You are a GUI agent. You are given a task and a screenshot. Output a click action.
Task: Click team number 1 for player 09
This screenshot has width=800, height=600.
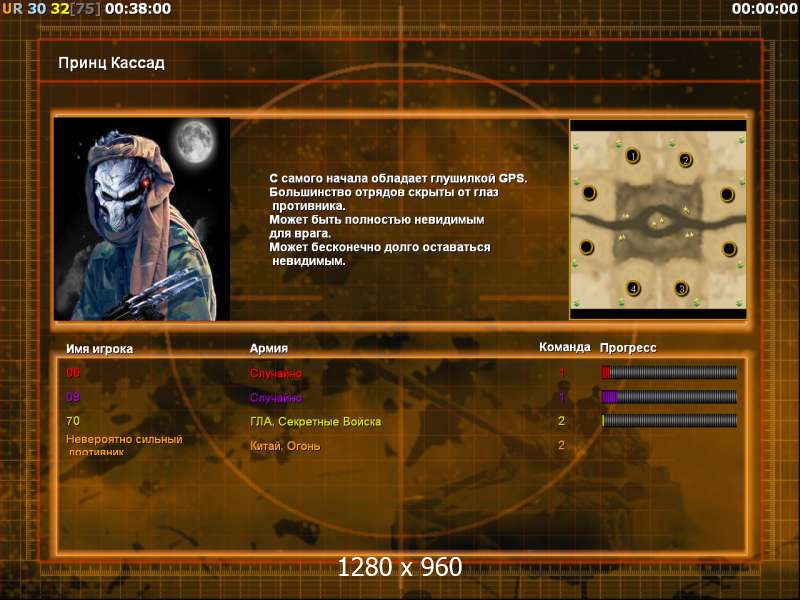[562, 396]
